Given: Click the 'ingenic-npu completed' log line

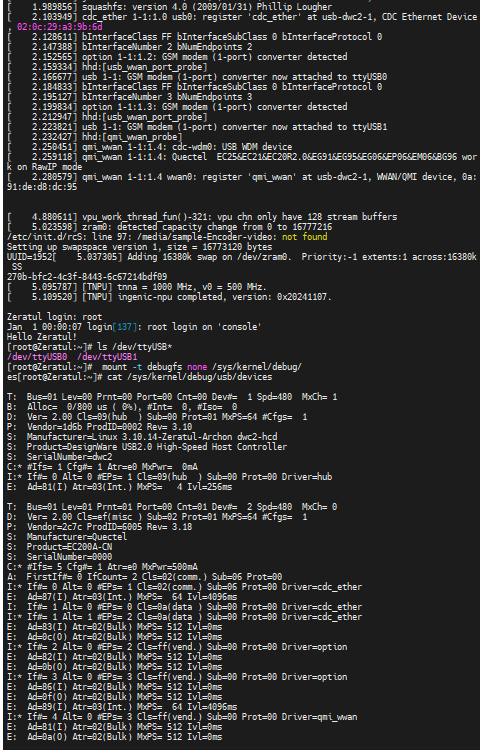Looking at the screenshot, I should point(169,297).
